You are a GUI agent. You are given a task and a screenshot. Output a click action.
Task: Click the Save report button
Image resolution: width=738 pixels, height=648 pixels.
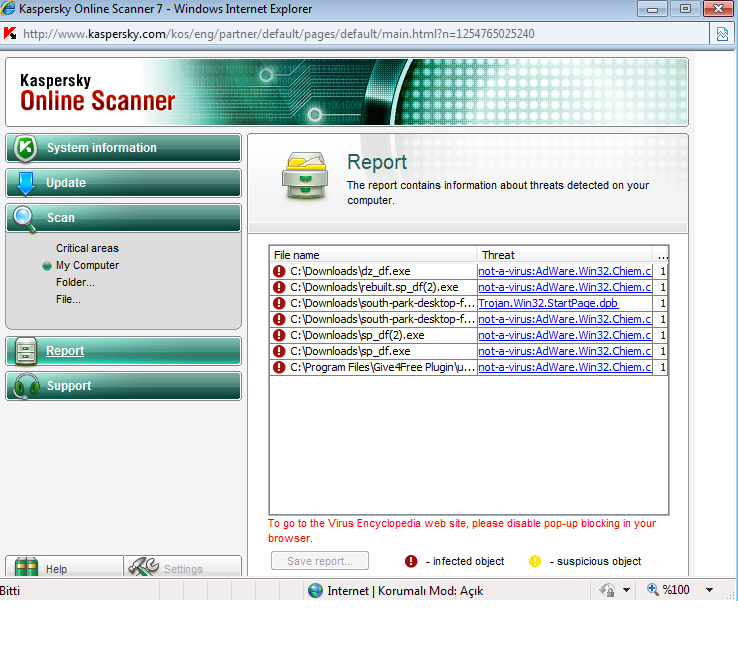click(319, 561)
